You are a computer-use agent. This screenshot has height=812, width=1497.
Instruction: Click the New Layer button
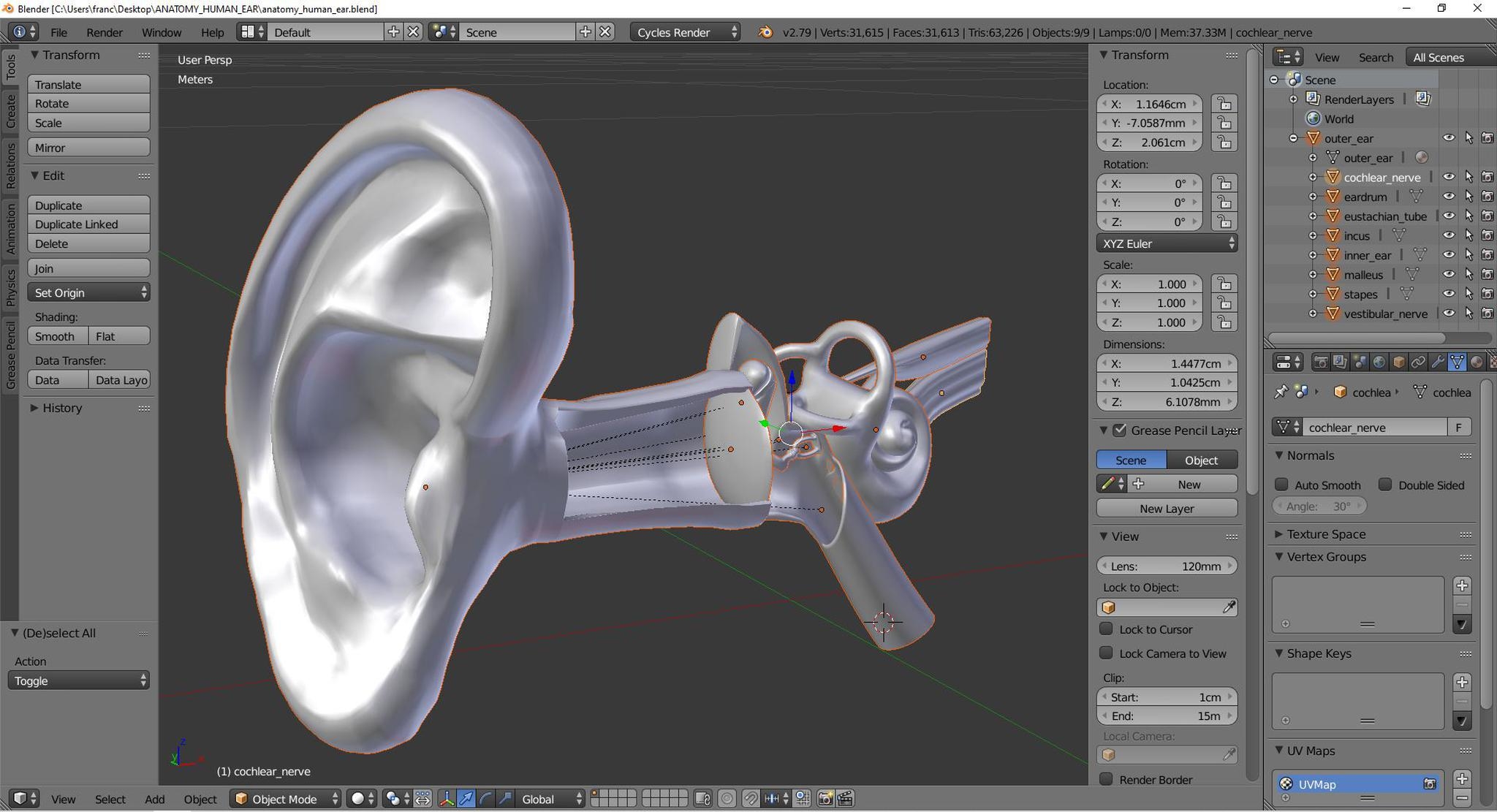pyautogui.click(x=1167, y=508)
